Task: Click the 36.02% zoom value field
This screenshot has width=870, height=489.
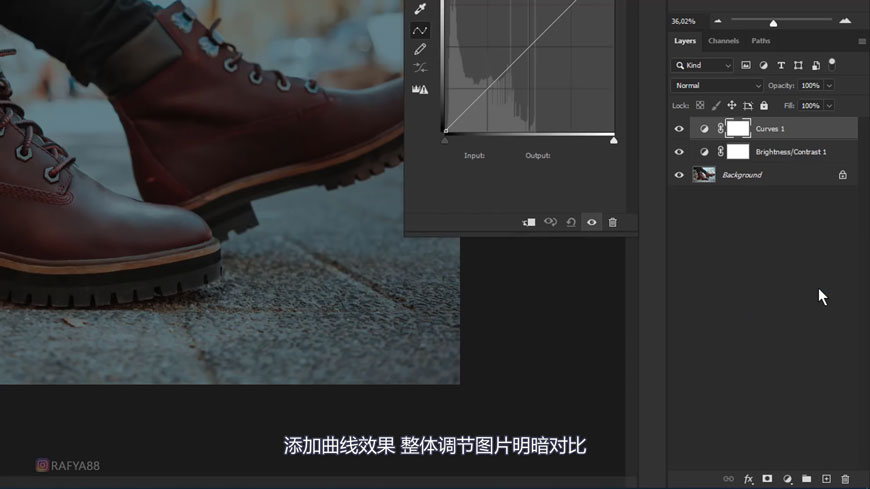Action: click(x=684, y=21)
